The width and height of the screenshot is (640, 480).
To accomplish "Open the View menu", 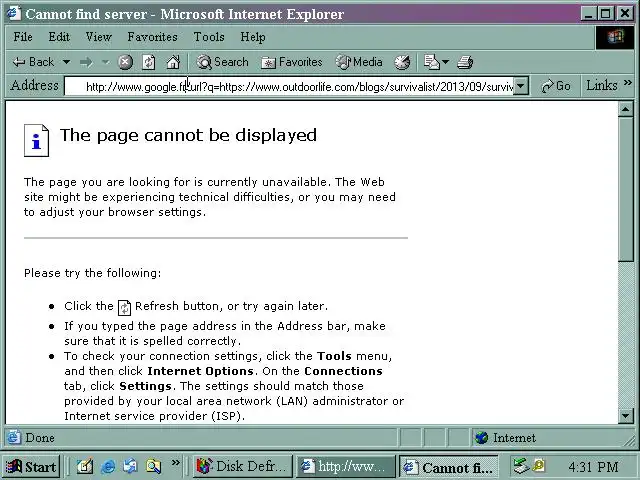I will click(98, 37).
